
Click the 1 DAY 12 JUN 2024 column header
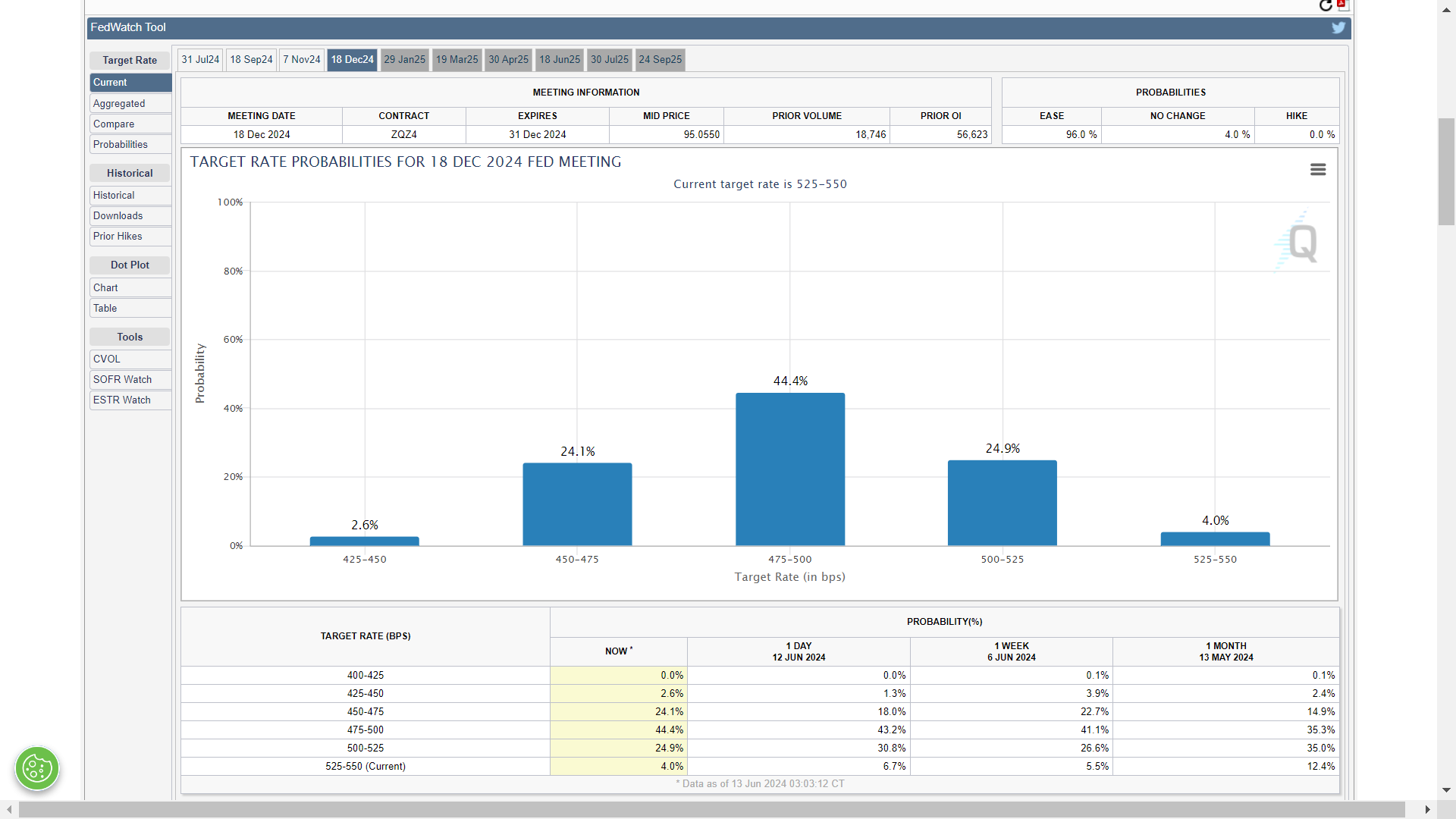(x=799, y=652)
